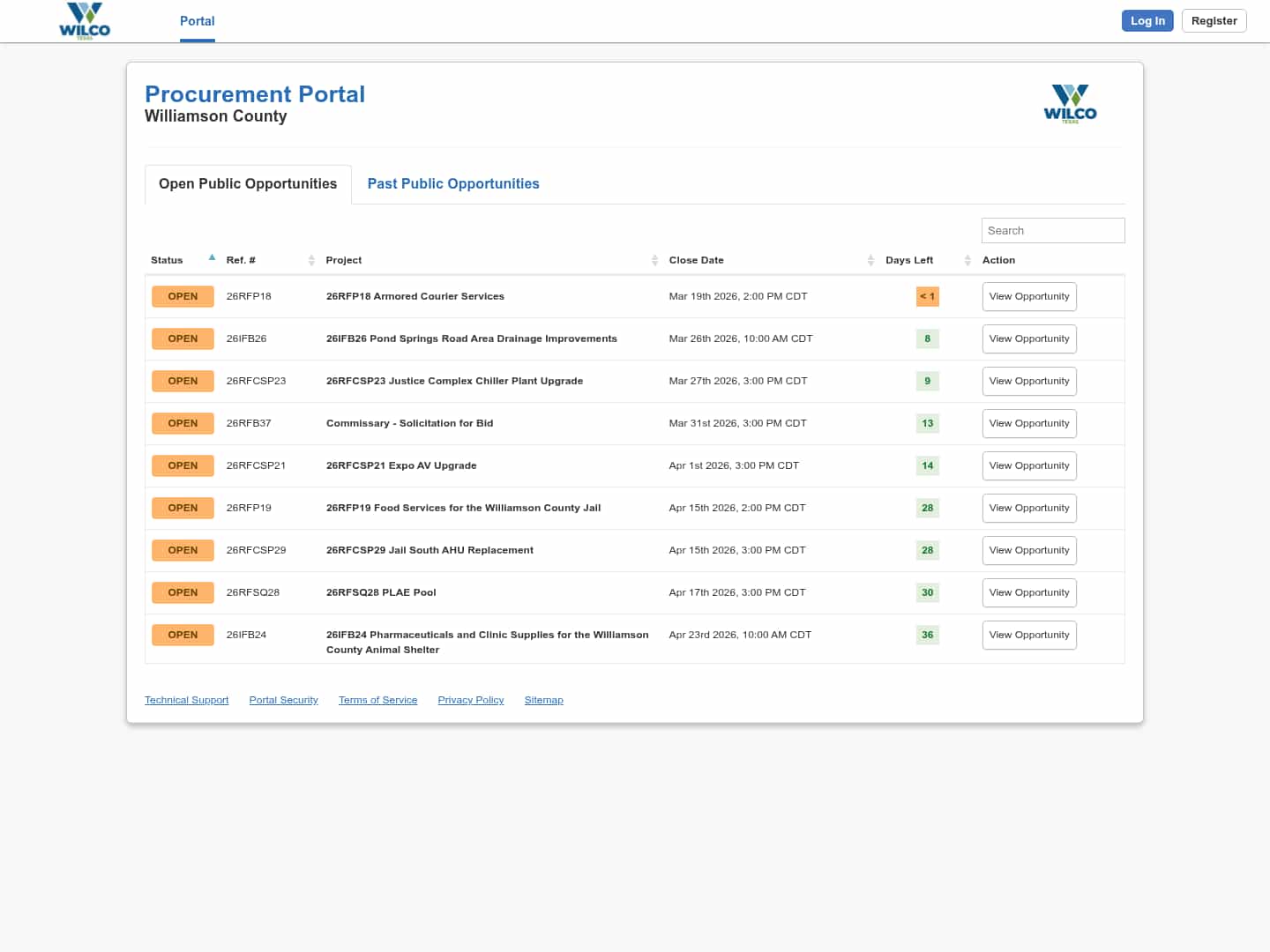Switch to Past Public Opportunities tab

[452, 184]
